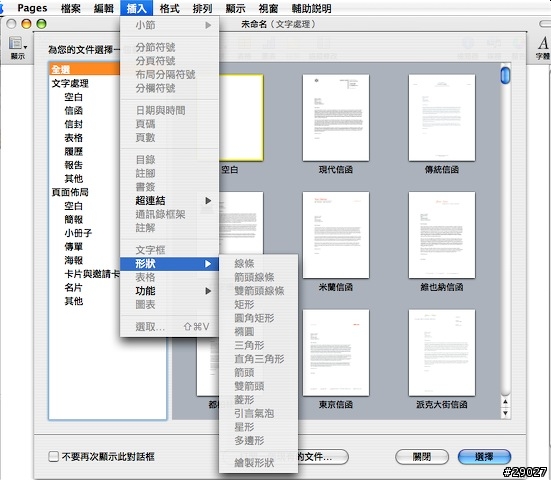This screenshot has height=480, width=551.
Task: Open the 顯示 menu in menu bar
Action: pyautogui.click(x=235, y=8)
